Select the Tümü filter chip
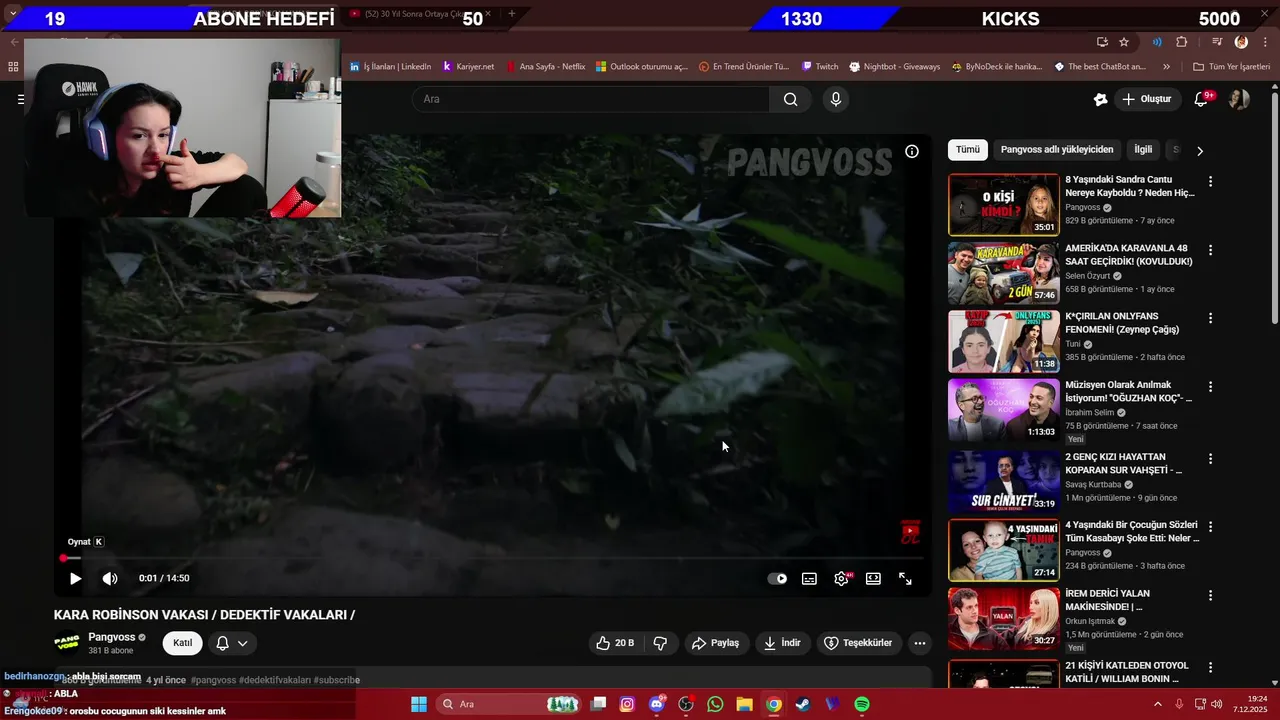Image resolution: width=1280 pixels, height=720 pixels. (968, 150)
